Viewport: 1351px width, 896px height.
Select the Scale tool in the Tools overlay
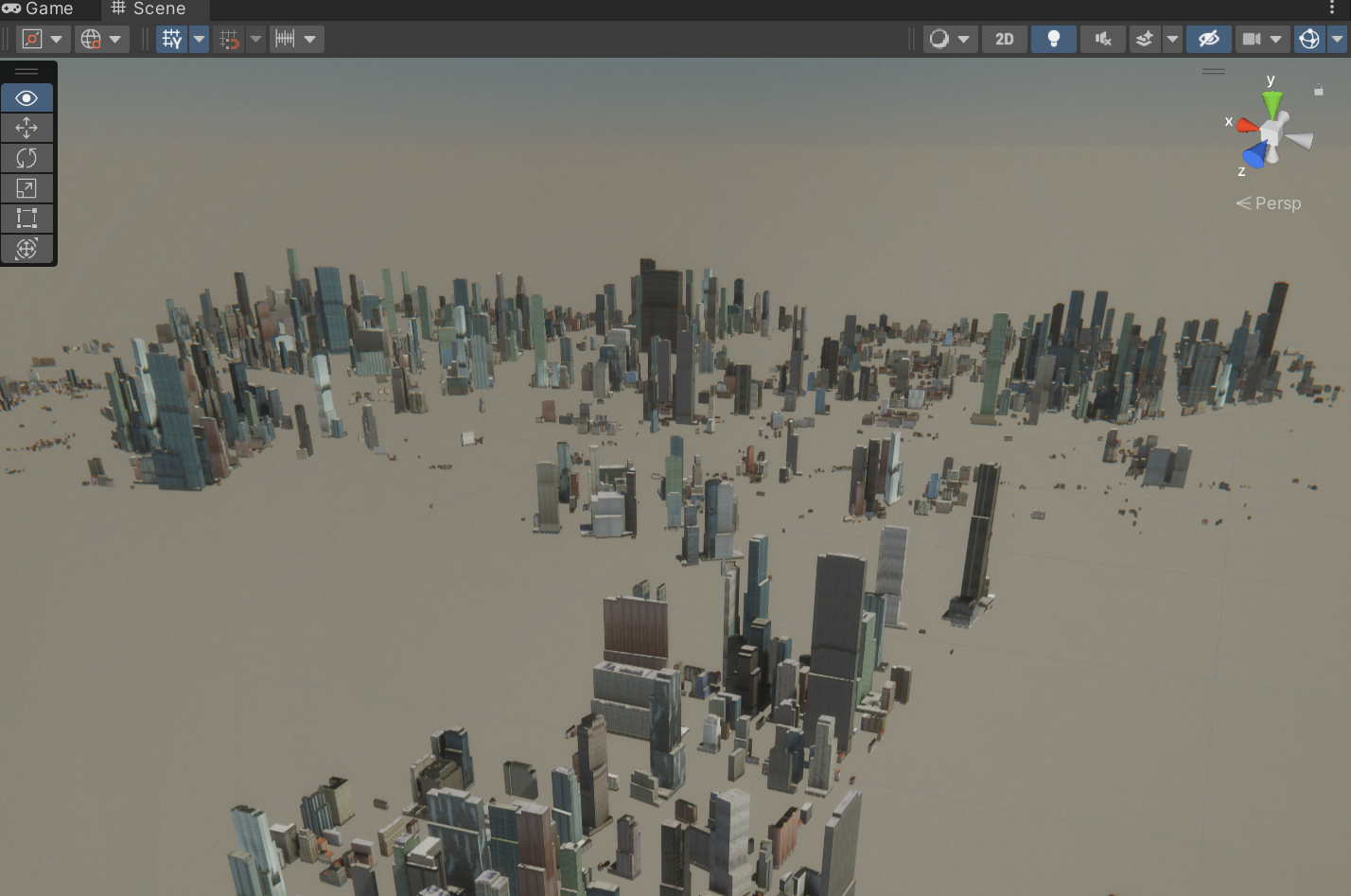[26, 188]
